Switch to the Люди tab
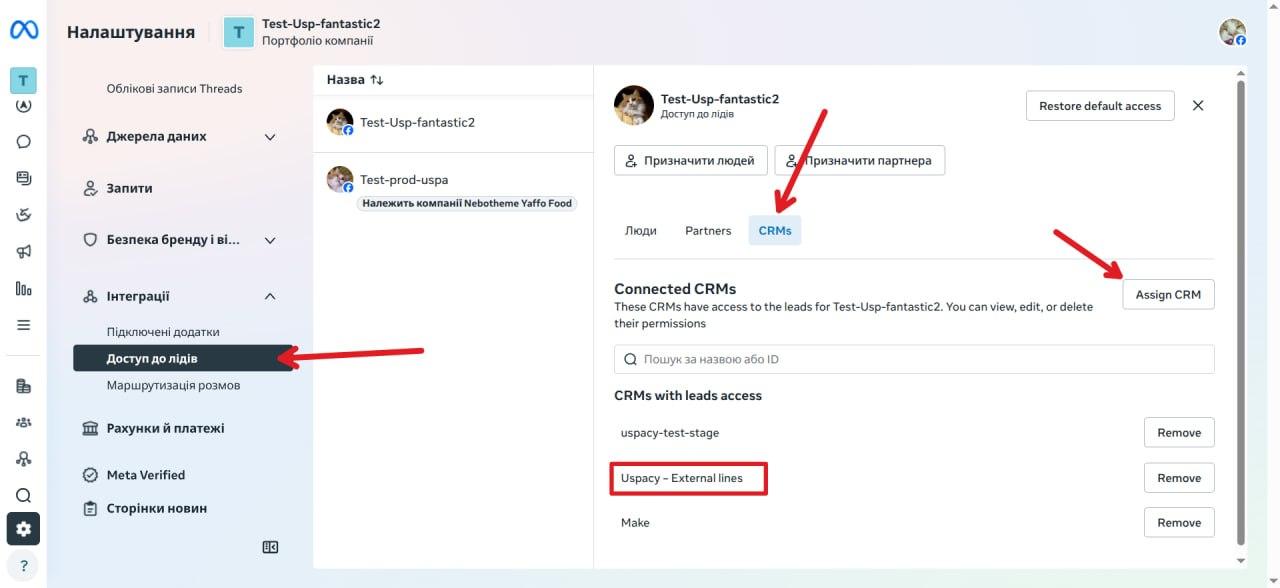This screenshot has height=588, width=1280. point(641,231)
